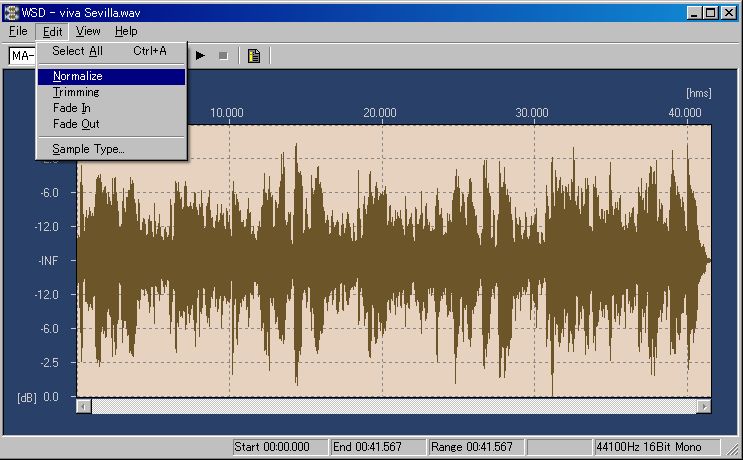
Task: Click the 20.000 time ruler marker
Action: point(380,113)
